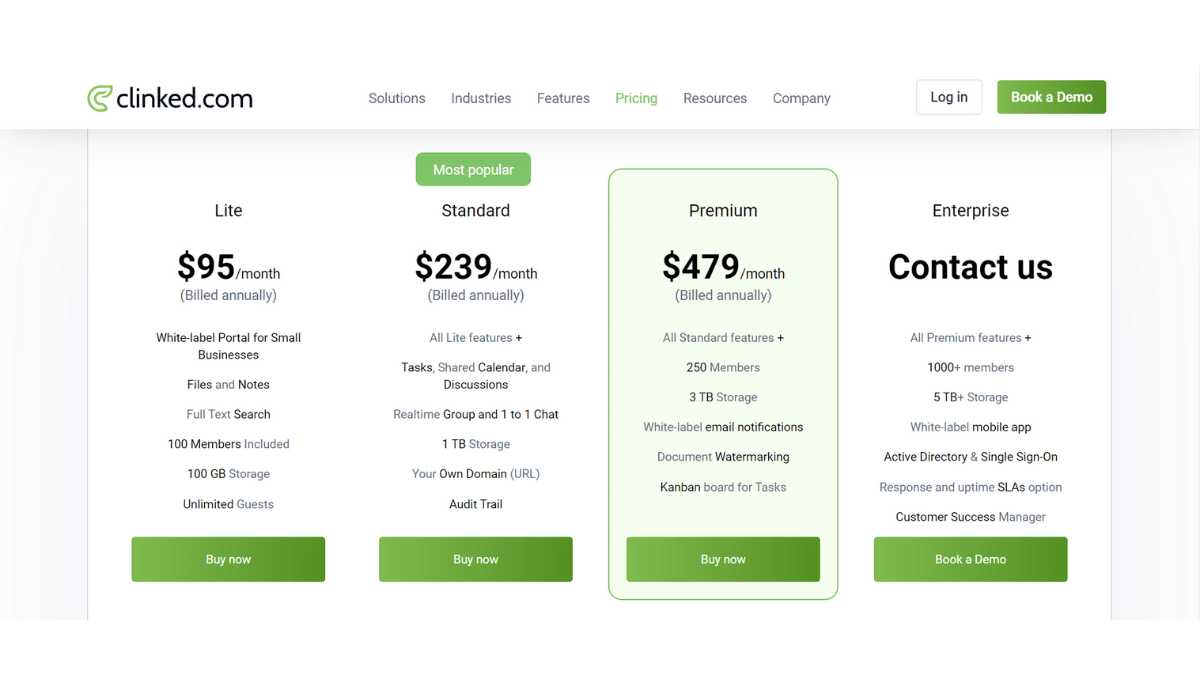Viewport: 1200px width, 685px height.
Task: Click the Log in button
Action: (949, 97)
